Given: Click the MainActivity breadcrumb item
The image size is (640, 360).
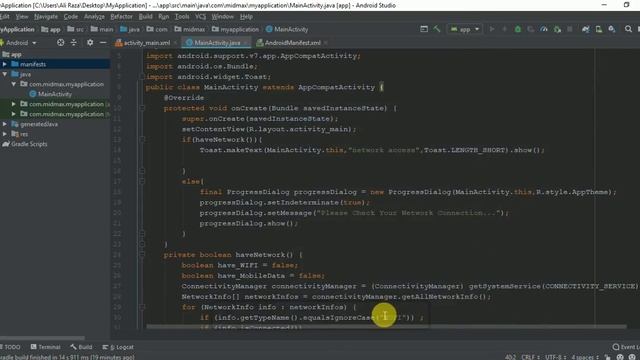Looking at the screenshot, I should 287,29.
